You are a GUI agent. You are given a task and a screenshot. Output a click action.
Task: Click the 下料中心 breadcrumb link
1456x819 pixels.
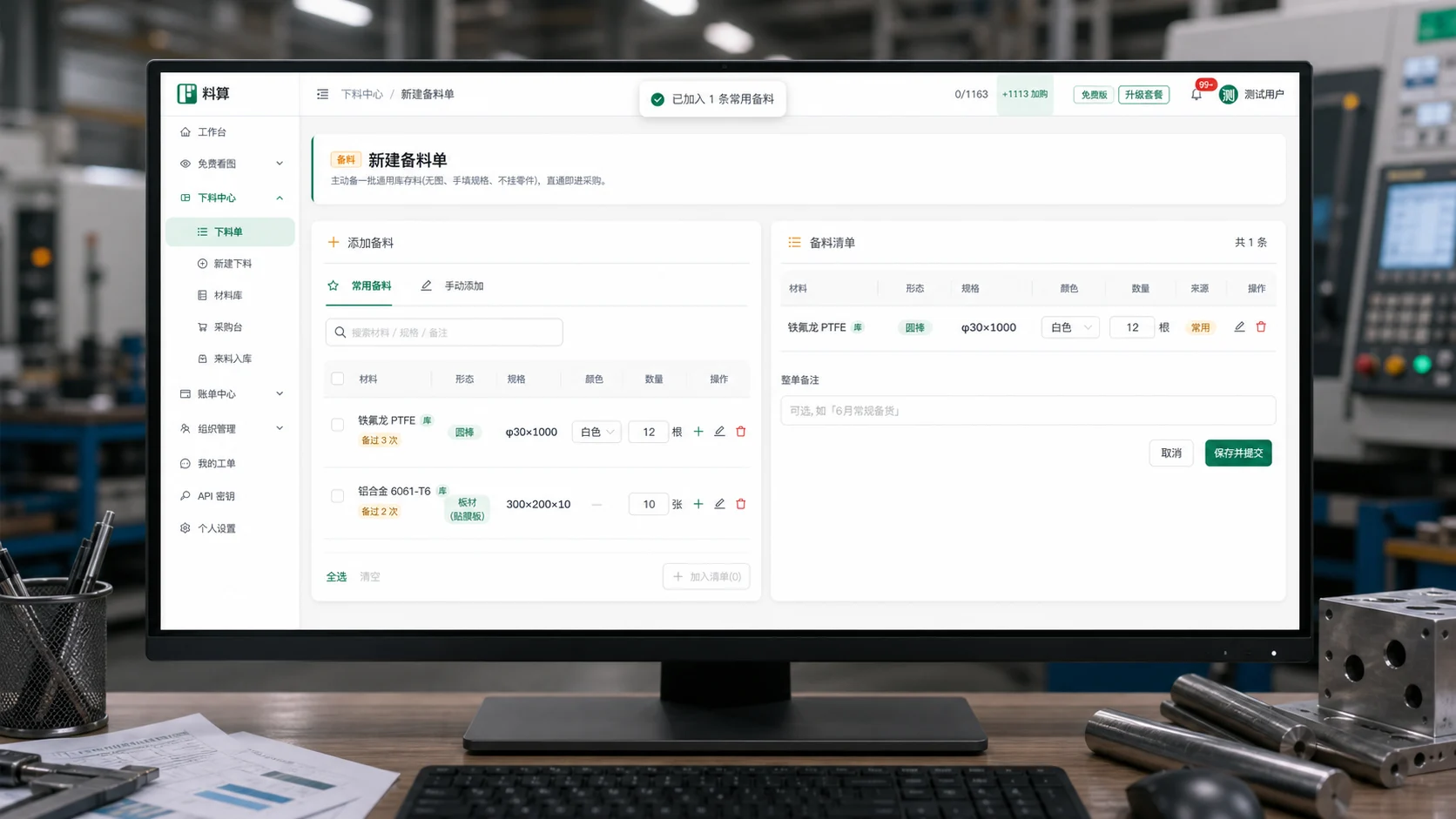(x=362, y=94)
